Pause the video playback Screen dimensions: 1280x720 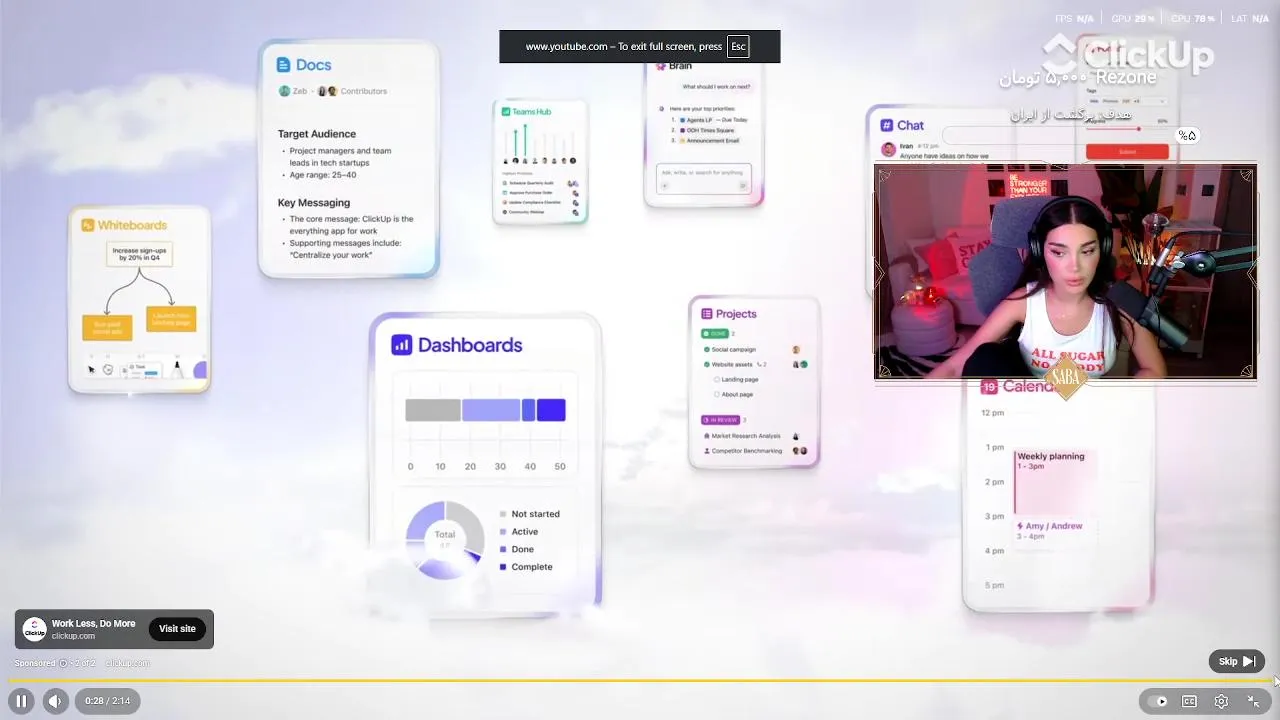click(x=21, y=701)
